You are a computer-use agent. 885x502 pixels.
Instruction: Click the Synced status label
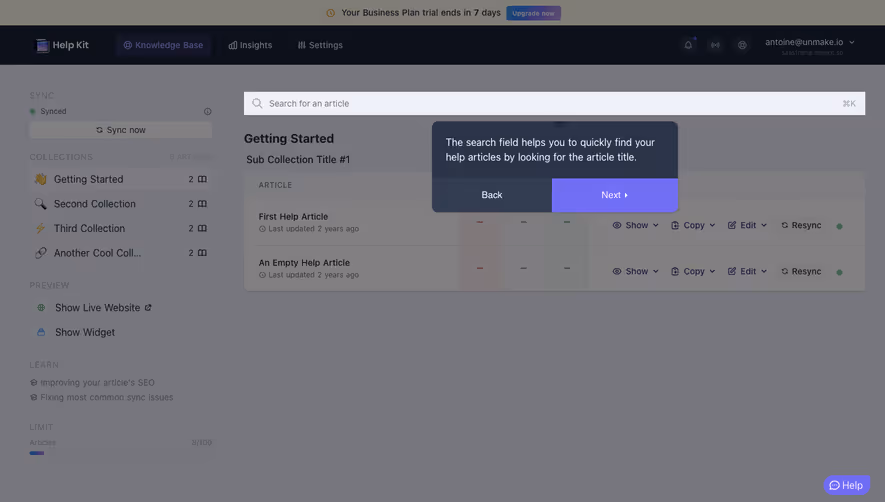coord(53,111)
